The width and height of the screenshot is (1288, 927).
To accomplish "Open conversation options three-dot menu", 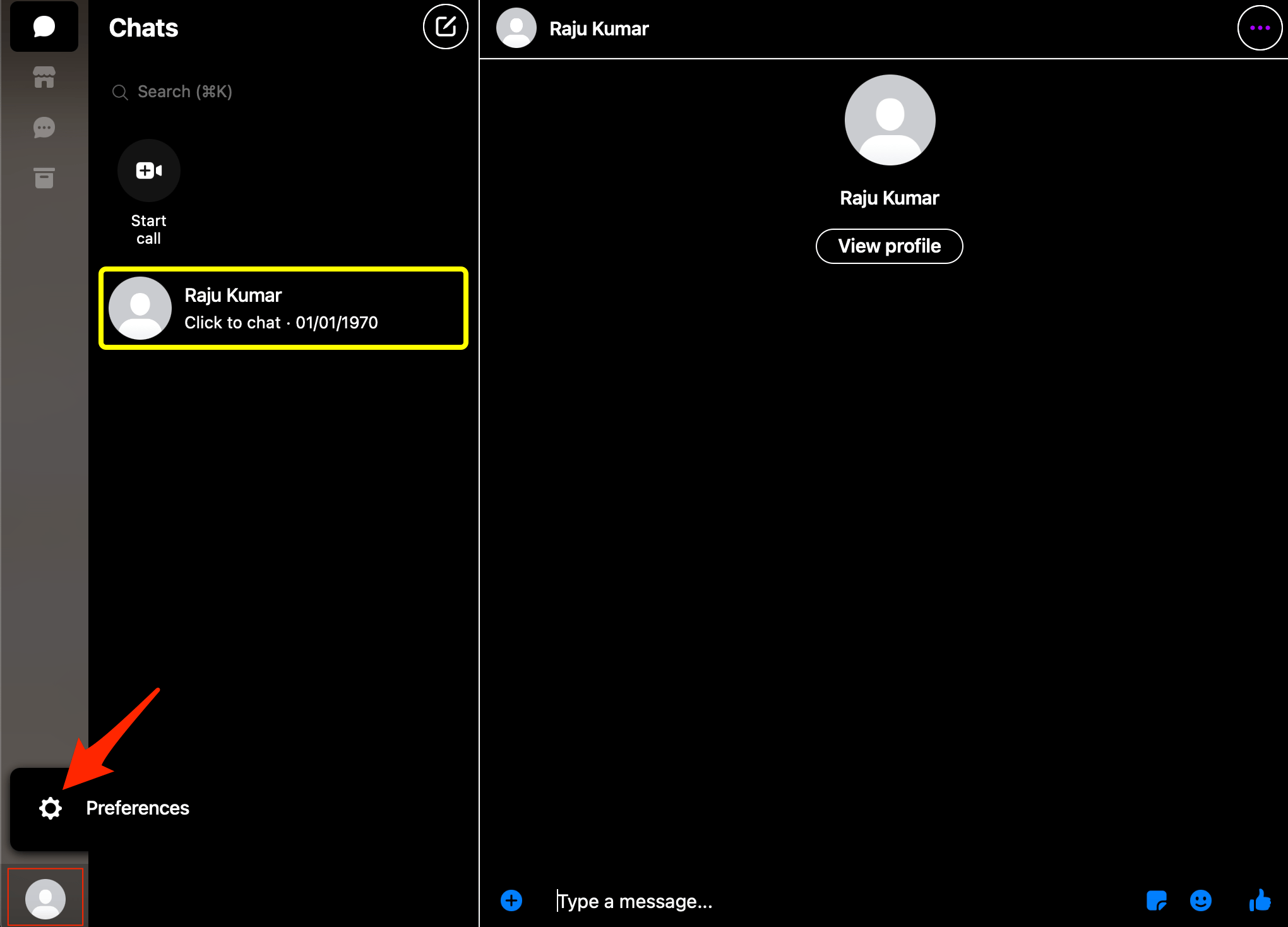I will coord(1259,28).
